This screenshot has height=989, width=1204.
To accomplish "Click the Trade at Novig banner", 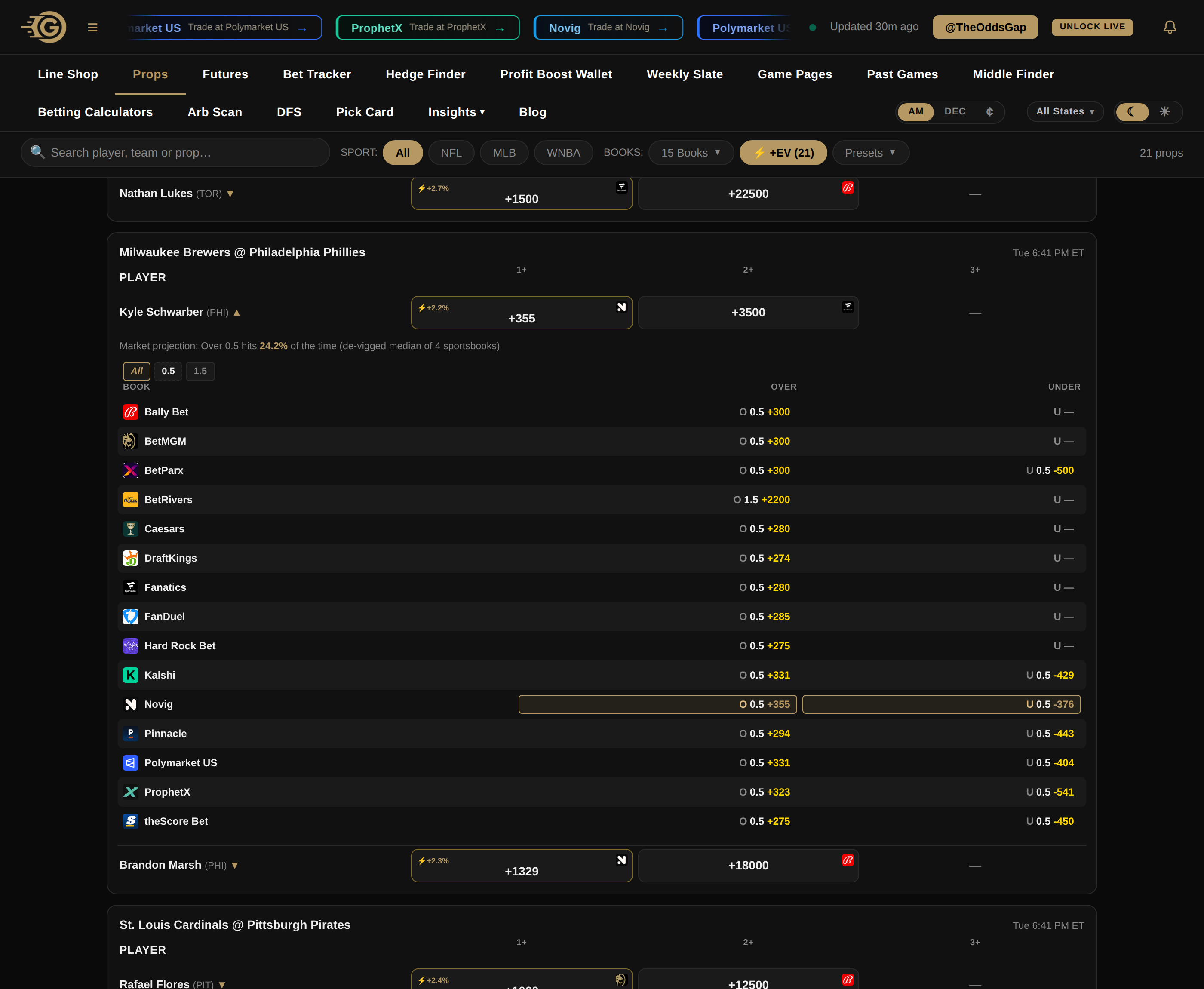I will [608, 28].
